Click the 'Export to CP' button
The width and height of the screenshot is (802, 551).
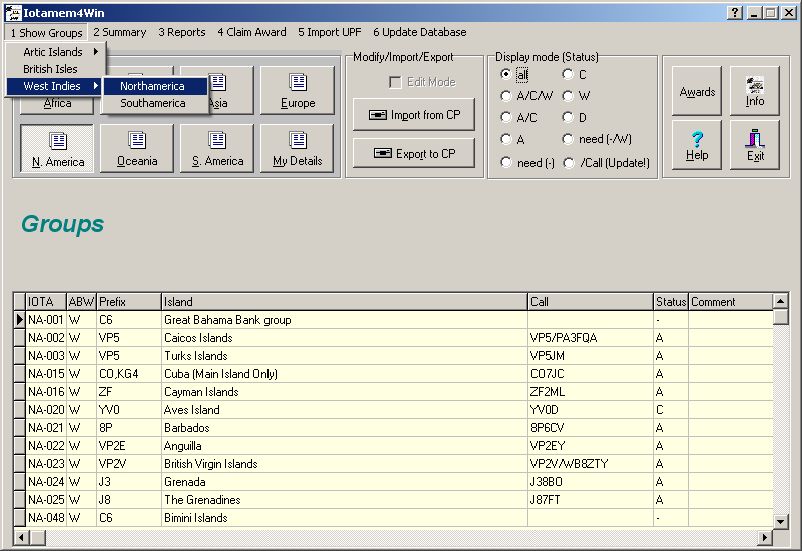click(414, 153)
